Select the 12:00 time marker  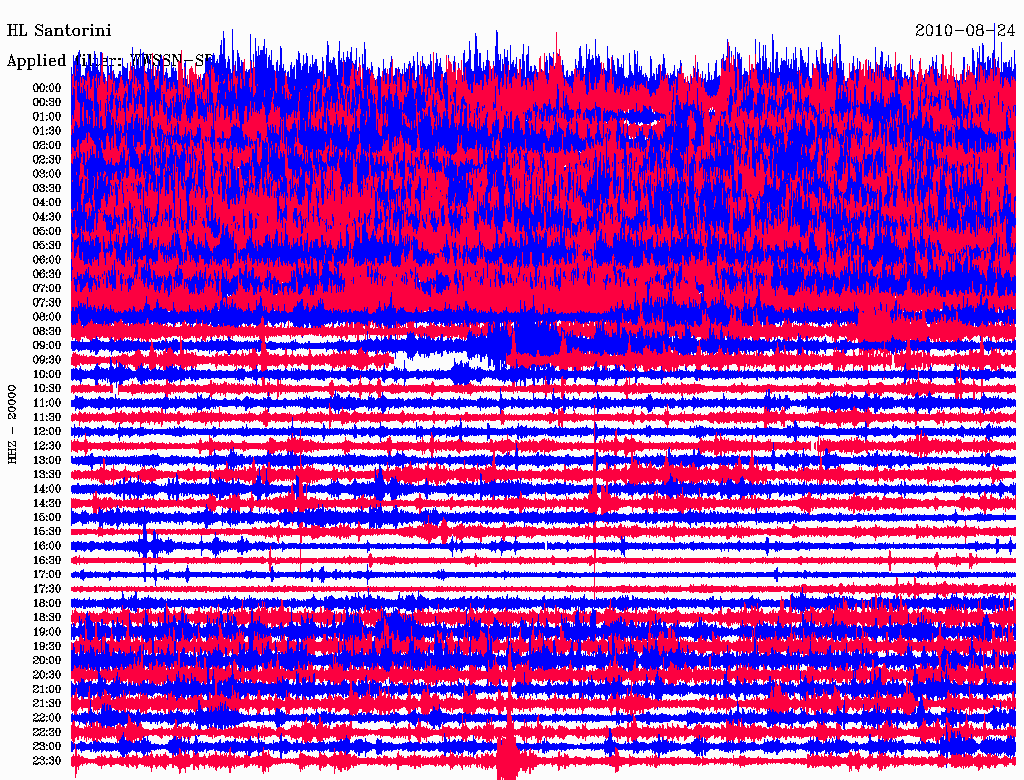point(47,431)
